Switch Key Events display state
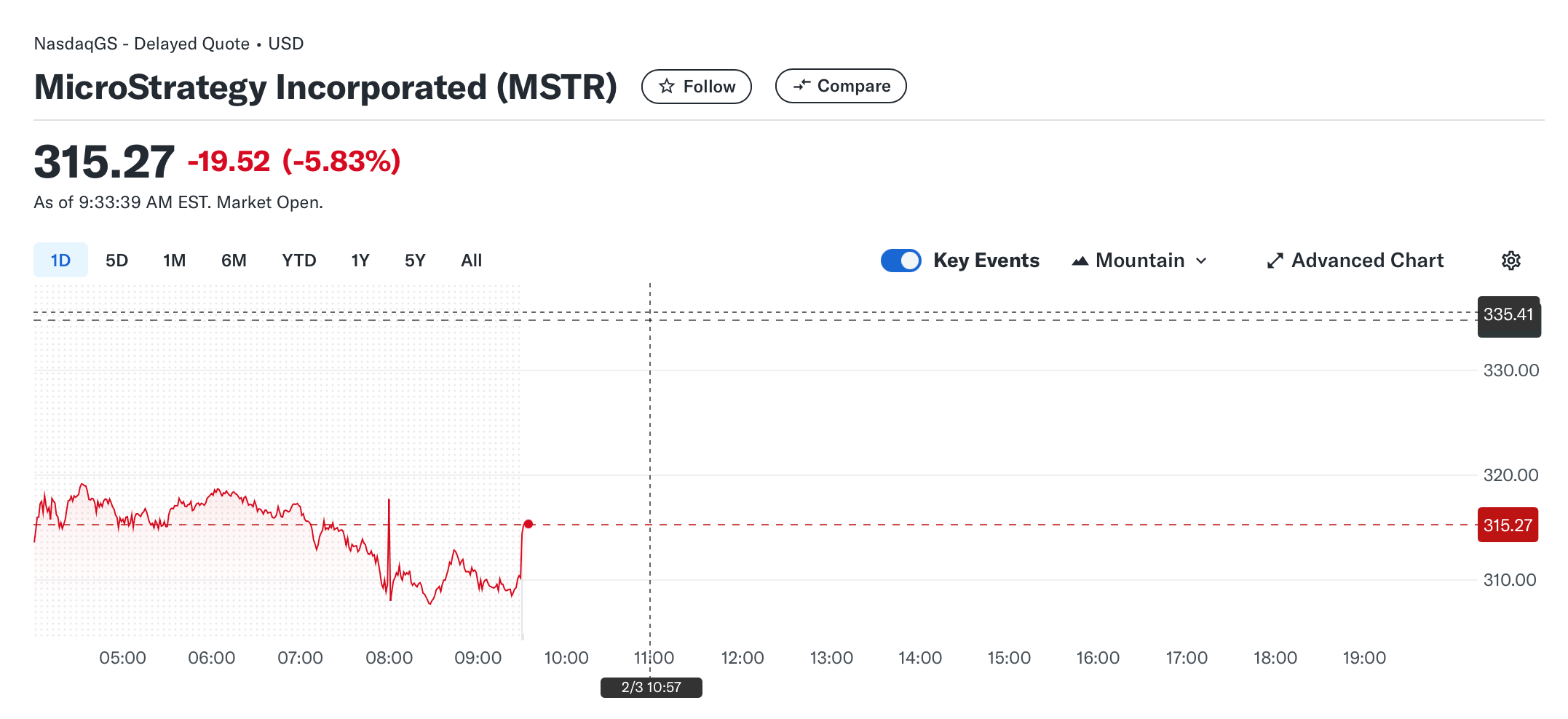This screenshot has width=1568, height=719. click(x=900, y=260)
